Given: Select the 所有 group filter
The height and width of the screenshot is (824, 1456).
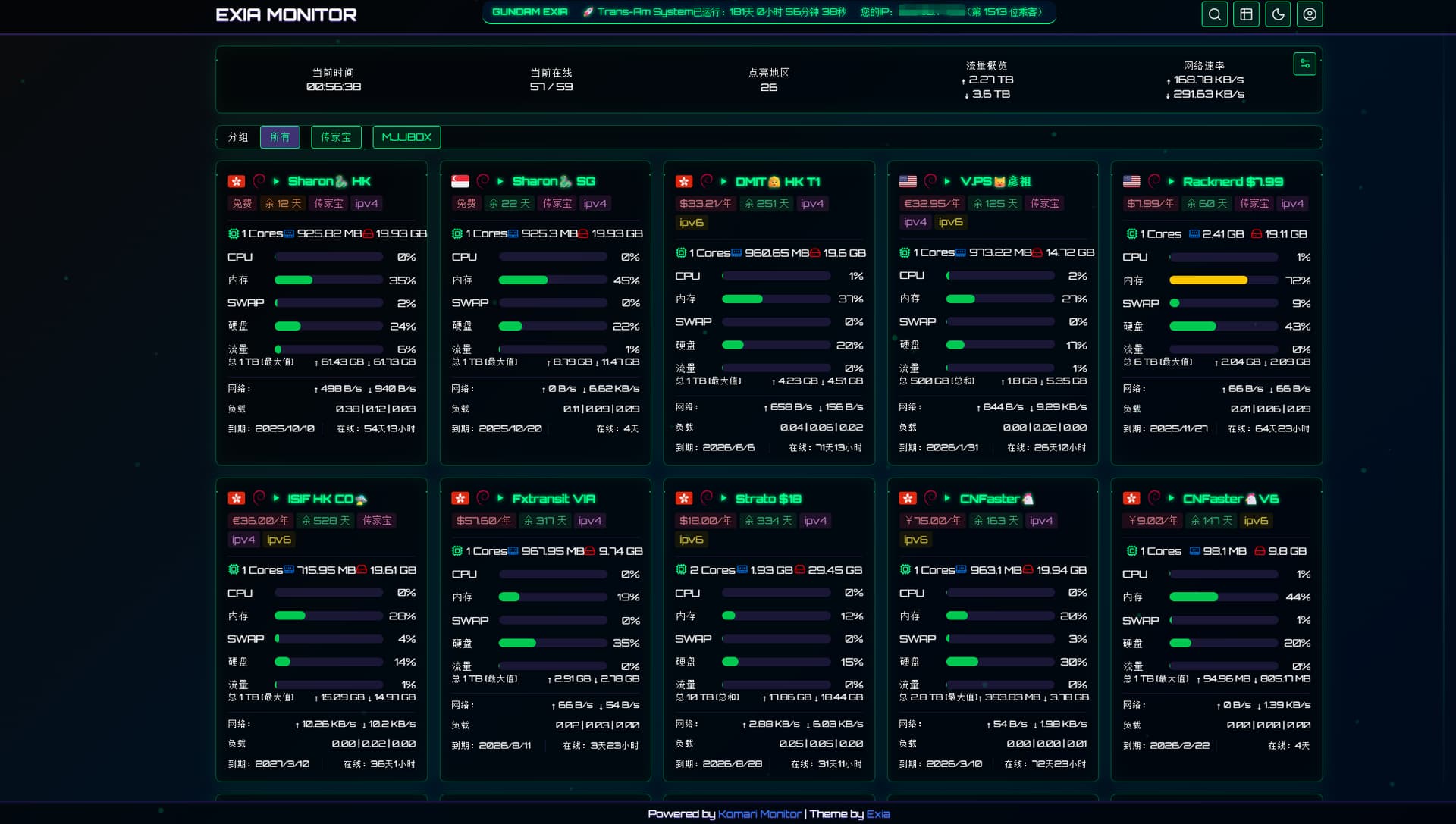Looking at the screenshot, I should pos(280,137).
